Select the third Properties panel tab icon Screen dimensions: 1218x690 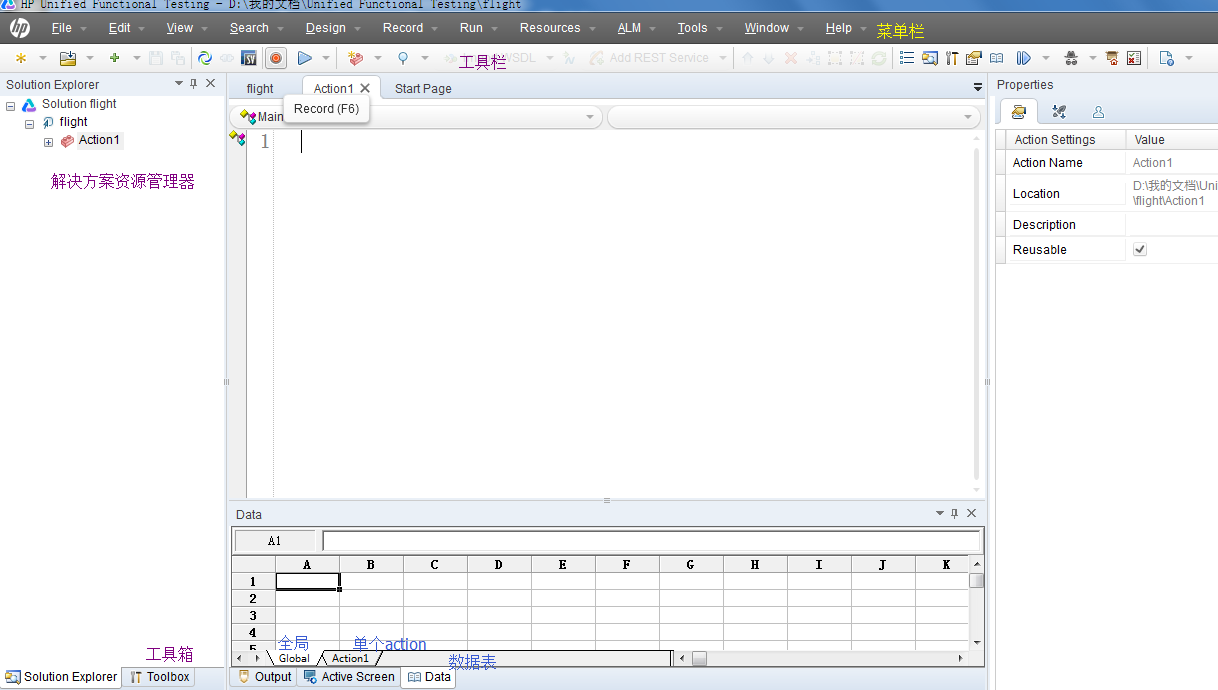[1098, 112]
